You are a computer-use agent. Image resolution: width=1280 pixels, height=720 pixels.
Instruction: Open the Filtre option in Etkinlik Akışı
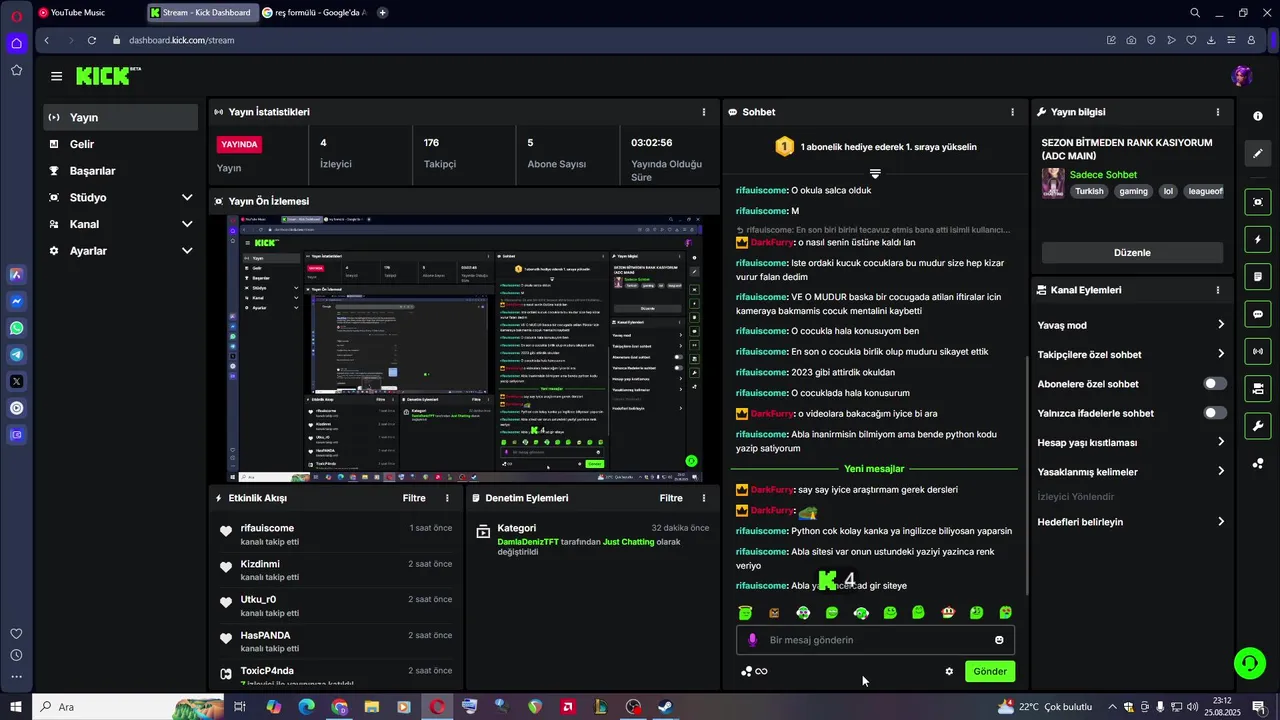point(414,498)
